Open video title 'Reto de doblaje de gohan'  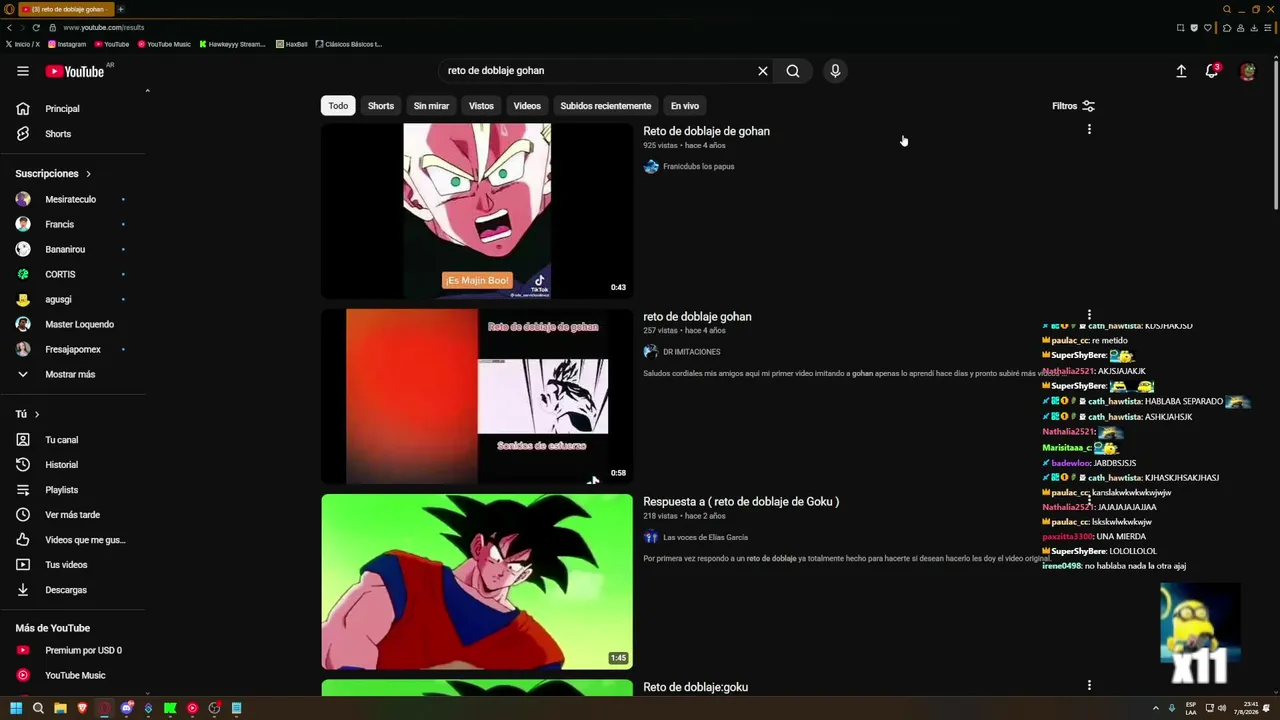pos(706,131)
